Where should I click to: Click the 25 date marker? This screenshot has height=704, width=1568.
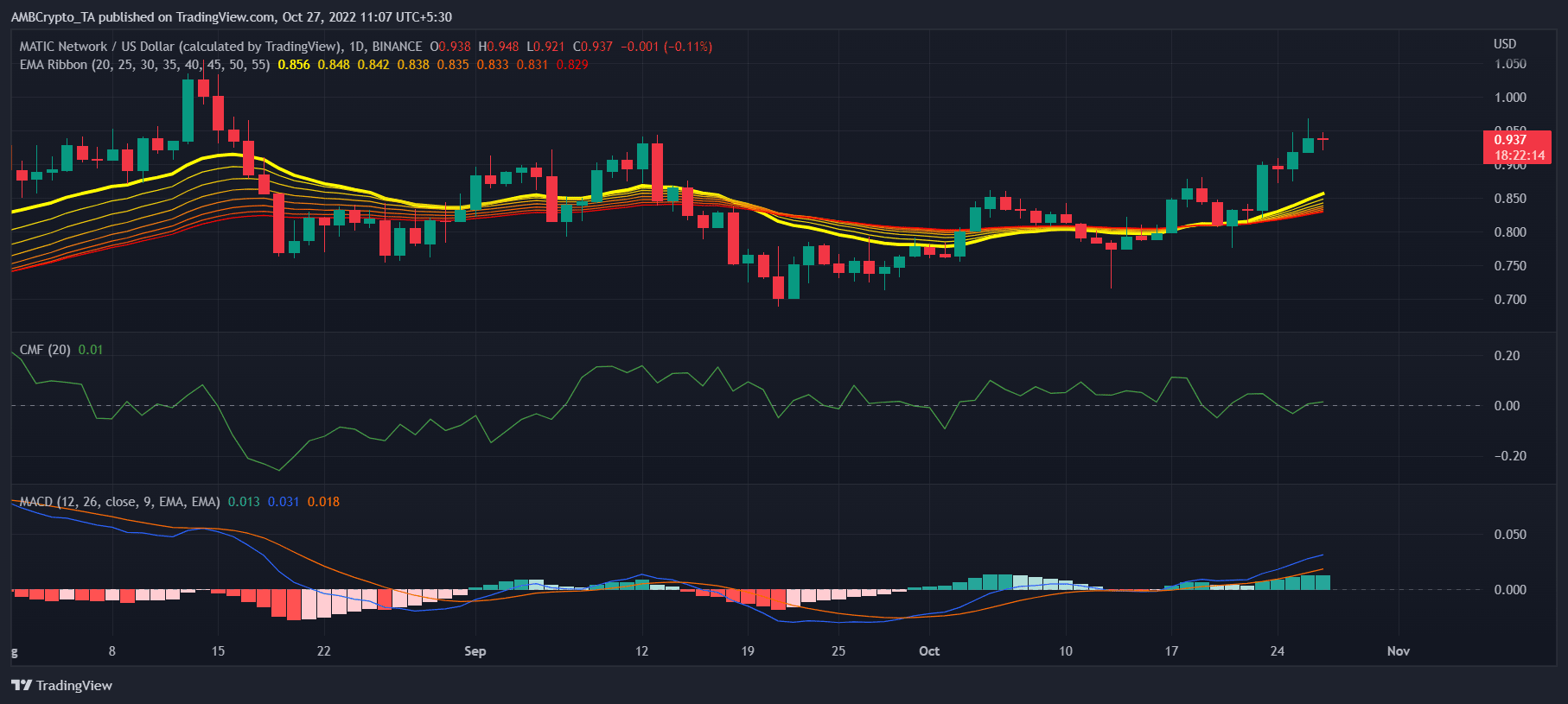click(838, 651)
